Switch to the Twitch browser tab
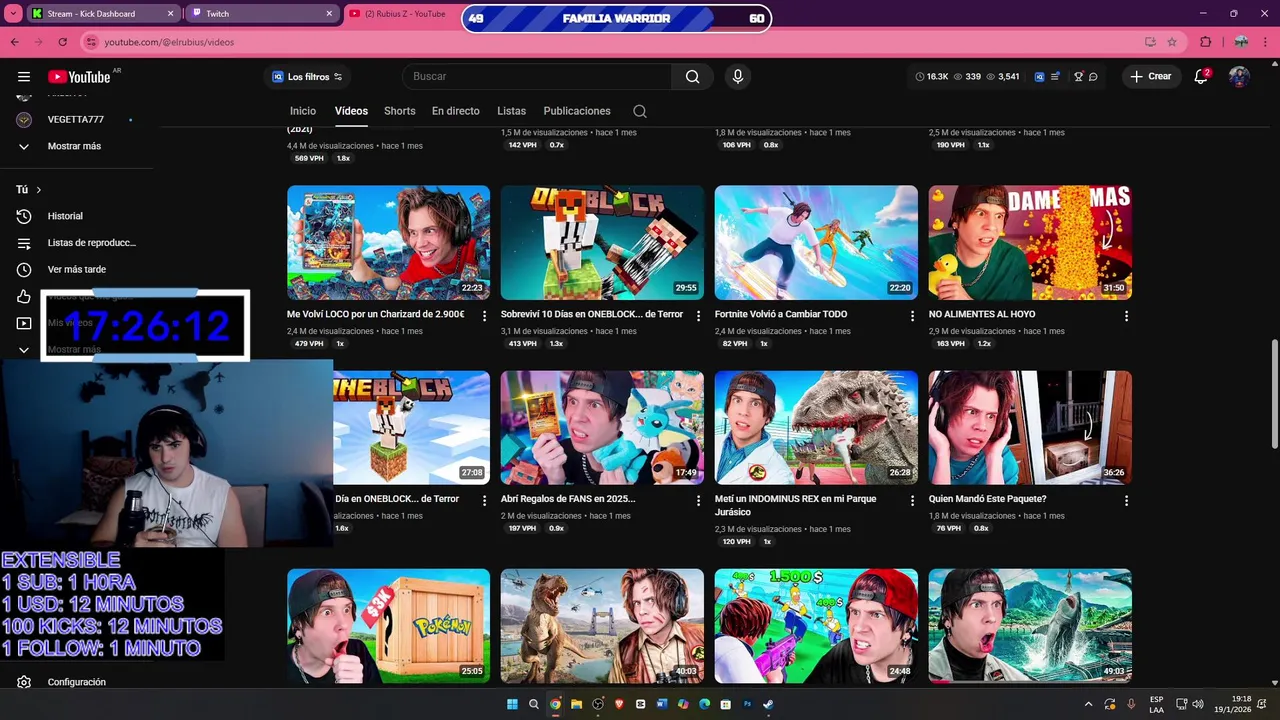Image resolution: width=1280 pixels, height=720 pixels. pos(262,14)
